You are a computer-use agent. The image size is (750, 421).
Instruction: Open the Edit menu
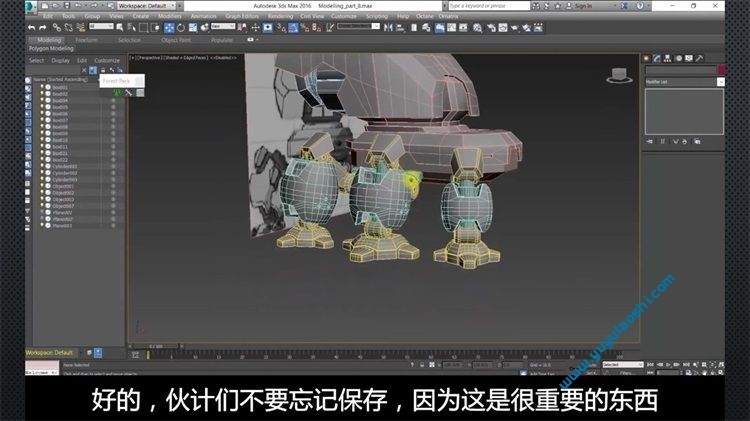tap(48, 16)
